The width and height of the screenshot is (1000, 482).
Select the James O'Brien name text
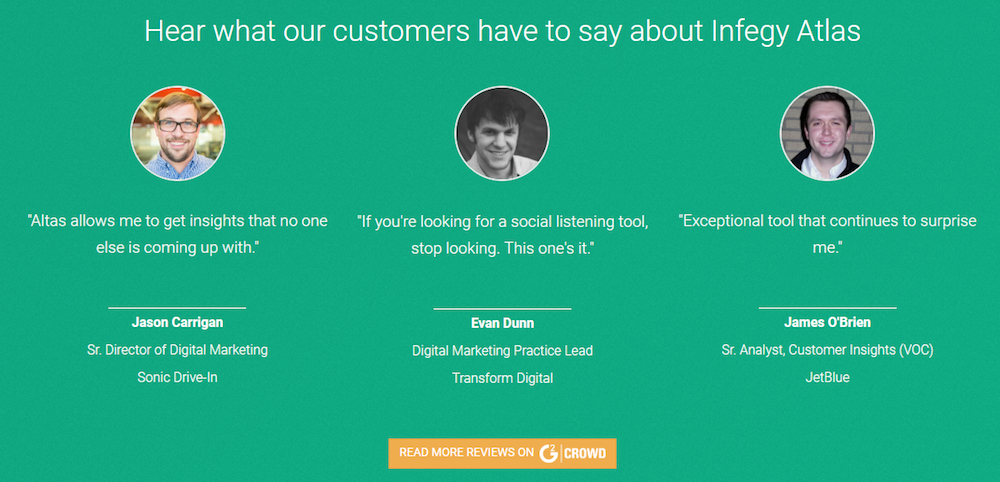pyautogui.click(x=827, y=323)
